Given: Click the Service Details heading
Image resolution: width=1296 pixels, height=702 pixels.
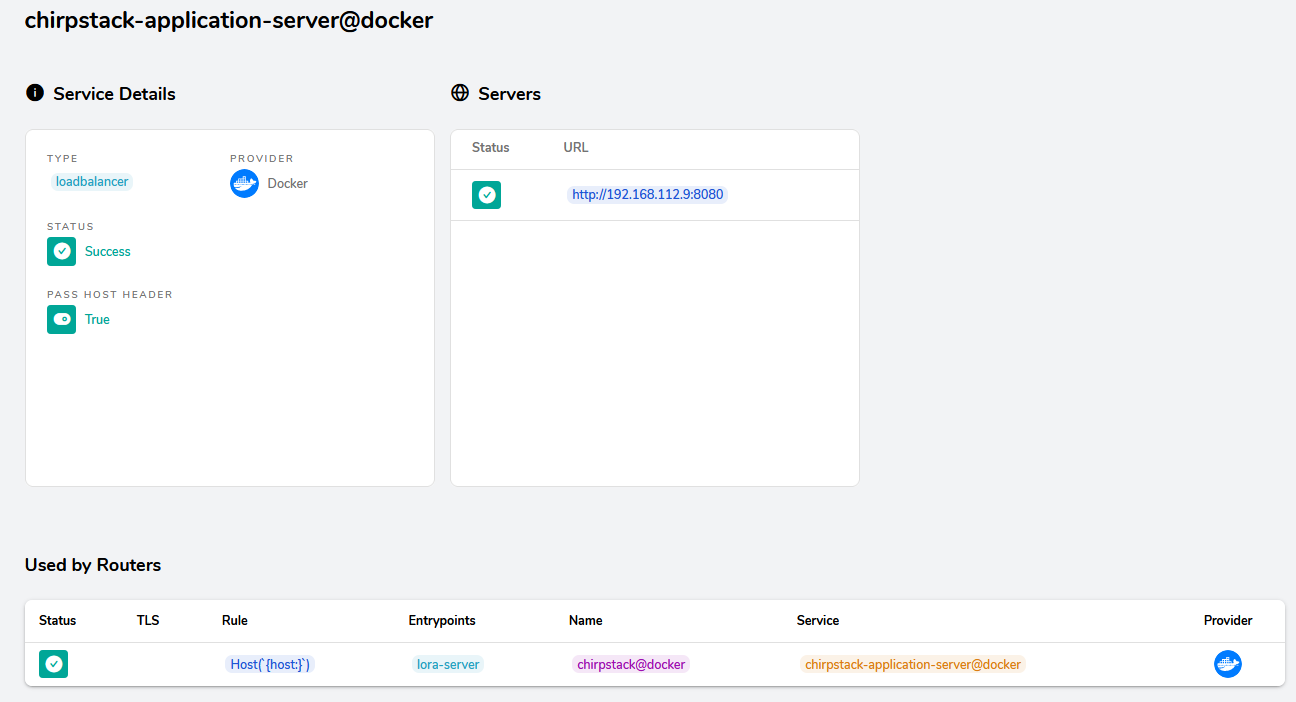Looking at the screenshot, I should coord(114,94).
